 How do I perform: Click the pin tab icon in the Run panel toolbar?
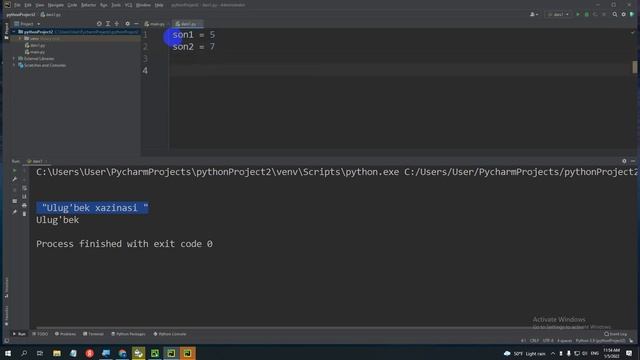15,212
